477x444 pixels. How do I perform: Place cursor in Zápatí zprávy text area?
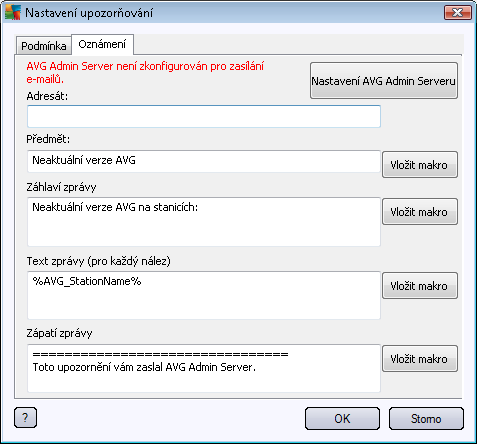coord(204,368)
